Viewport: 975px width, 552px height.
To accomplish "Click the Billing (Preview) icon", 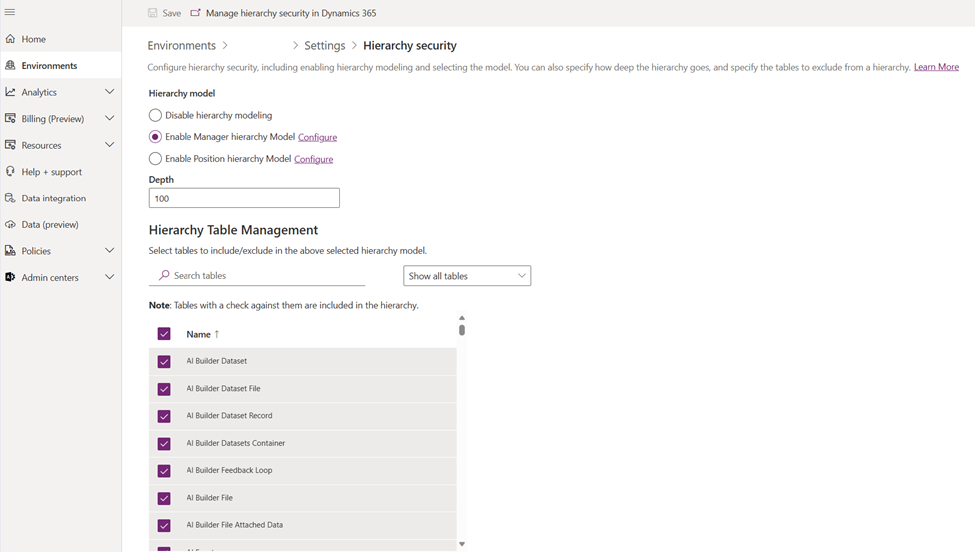I will 10,118.
